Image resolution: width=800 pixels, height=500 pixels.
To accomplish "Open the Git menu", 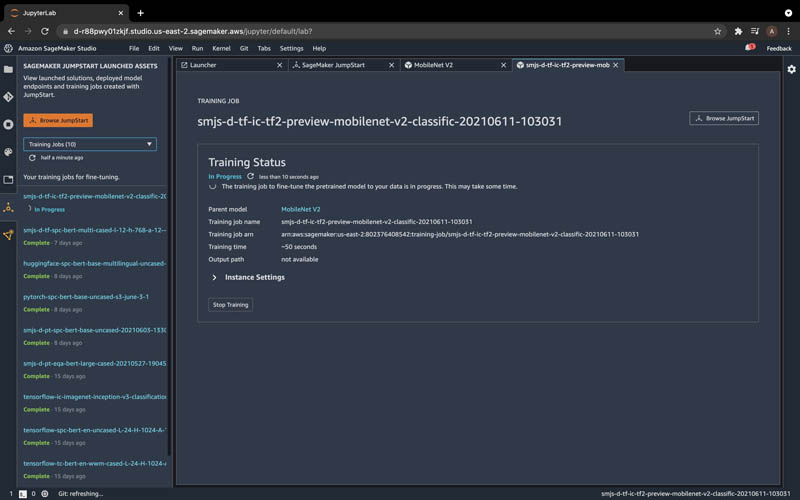I will [x=244, y=48].
